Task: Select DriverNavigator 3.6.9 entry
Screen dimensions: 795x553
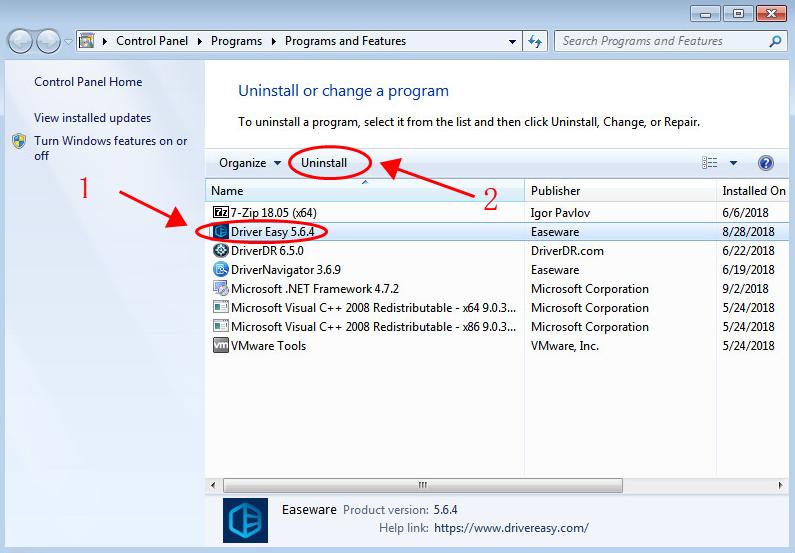Action: 285,270
